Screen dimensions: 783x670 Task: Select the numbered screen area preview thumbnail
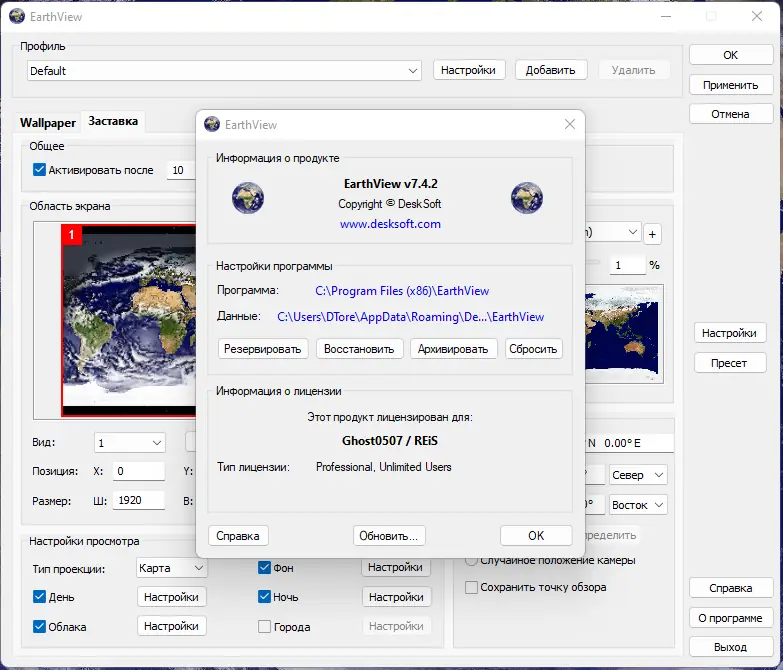click(129, 320)
